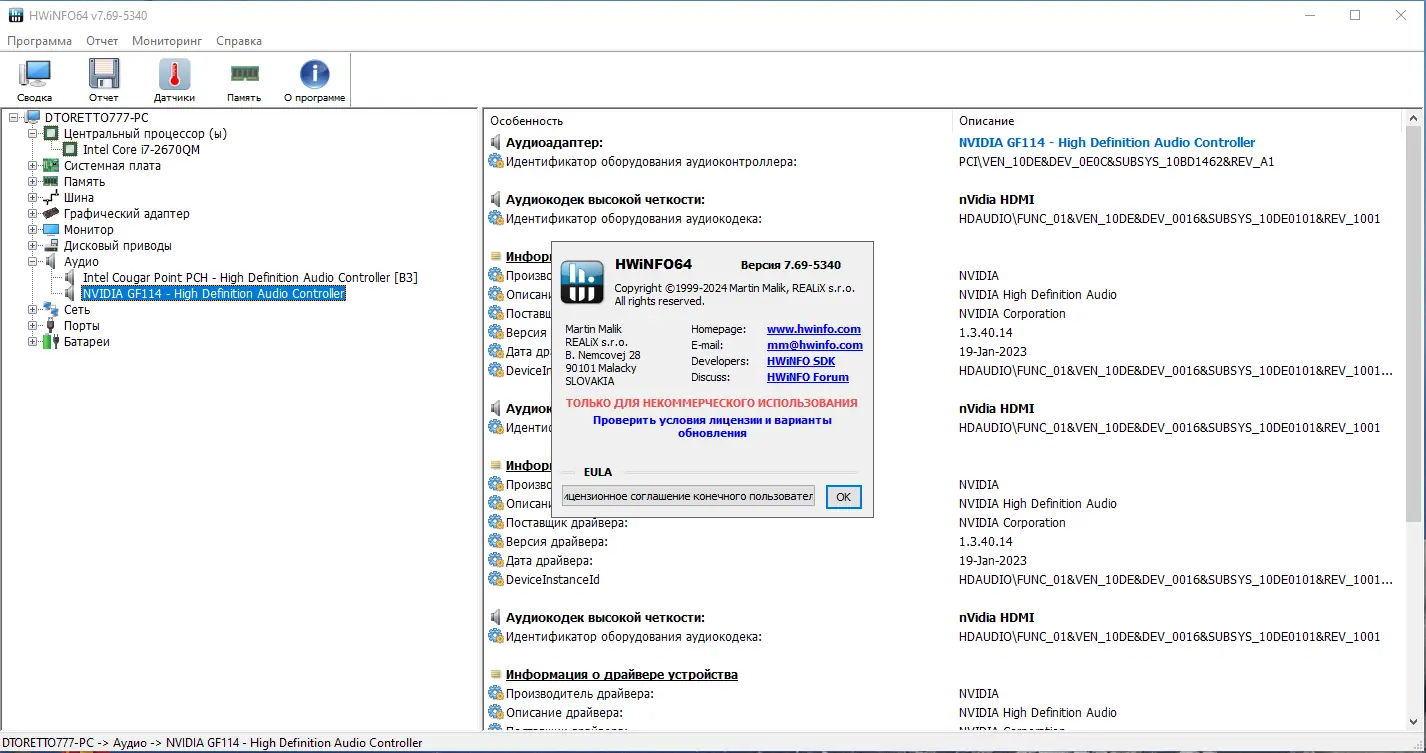Collapse the DTORETTO777-PC root node
Screen dimensions: 1426x753
coord(14,118)
